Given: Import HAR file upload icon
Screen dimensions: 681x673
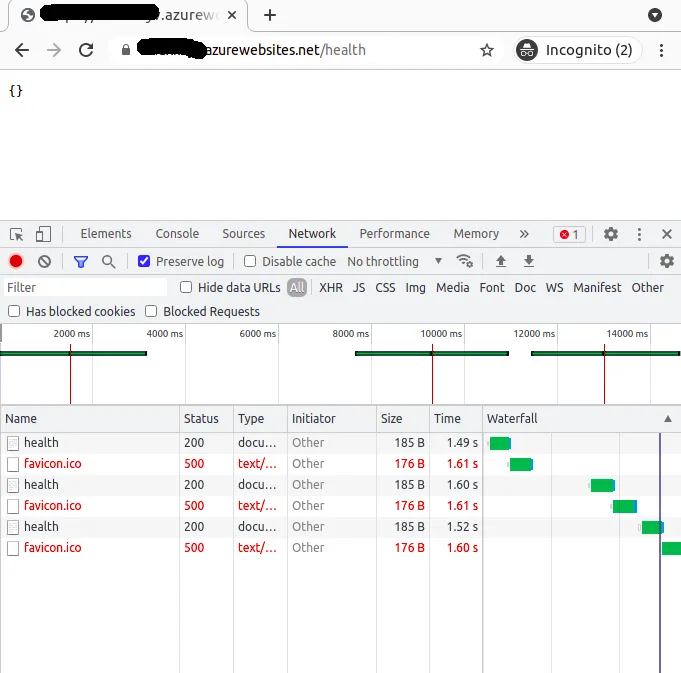Looking at the screenshot, I should [501, 261].
